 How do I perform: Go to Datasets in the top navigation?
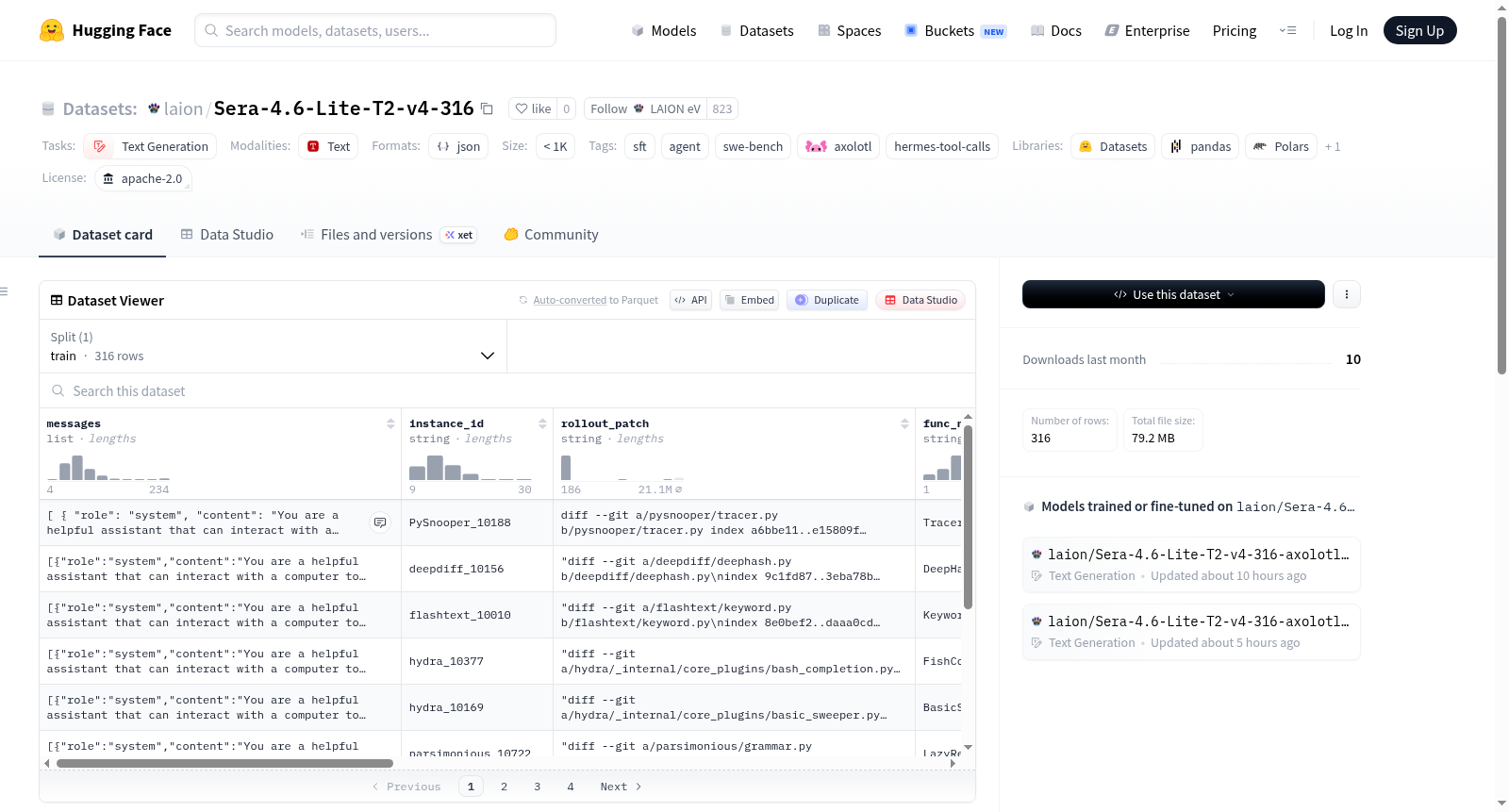[756, 30]
